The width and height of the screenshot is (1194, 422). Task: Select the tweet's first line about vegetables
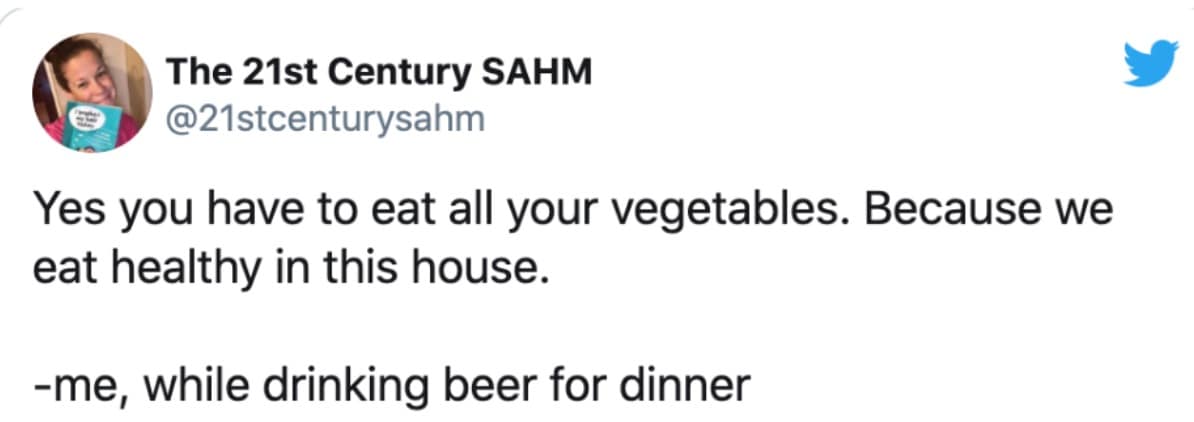click(x=573, y=215)
